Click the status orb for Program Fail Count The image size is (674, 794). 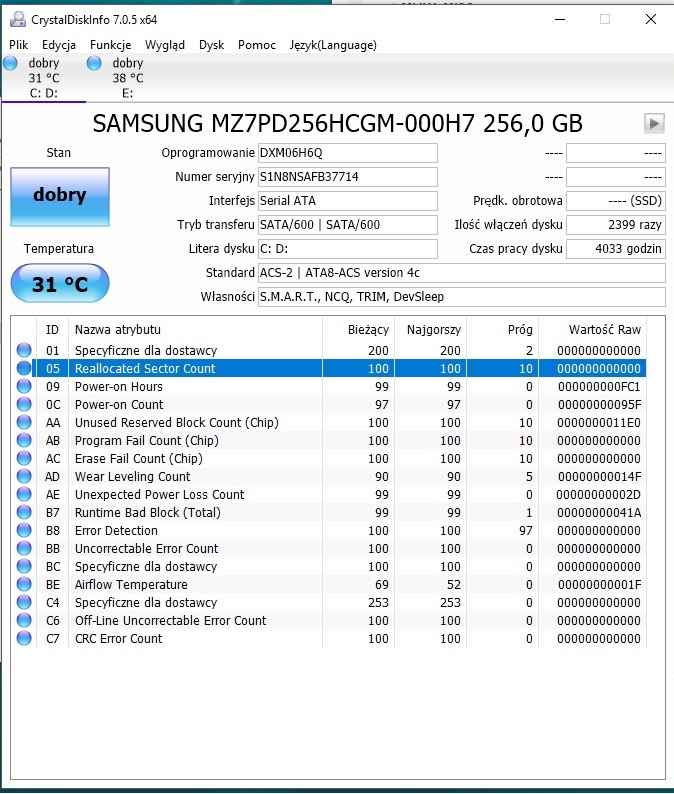coord(24,440)
